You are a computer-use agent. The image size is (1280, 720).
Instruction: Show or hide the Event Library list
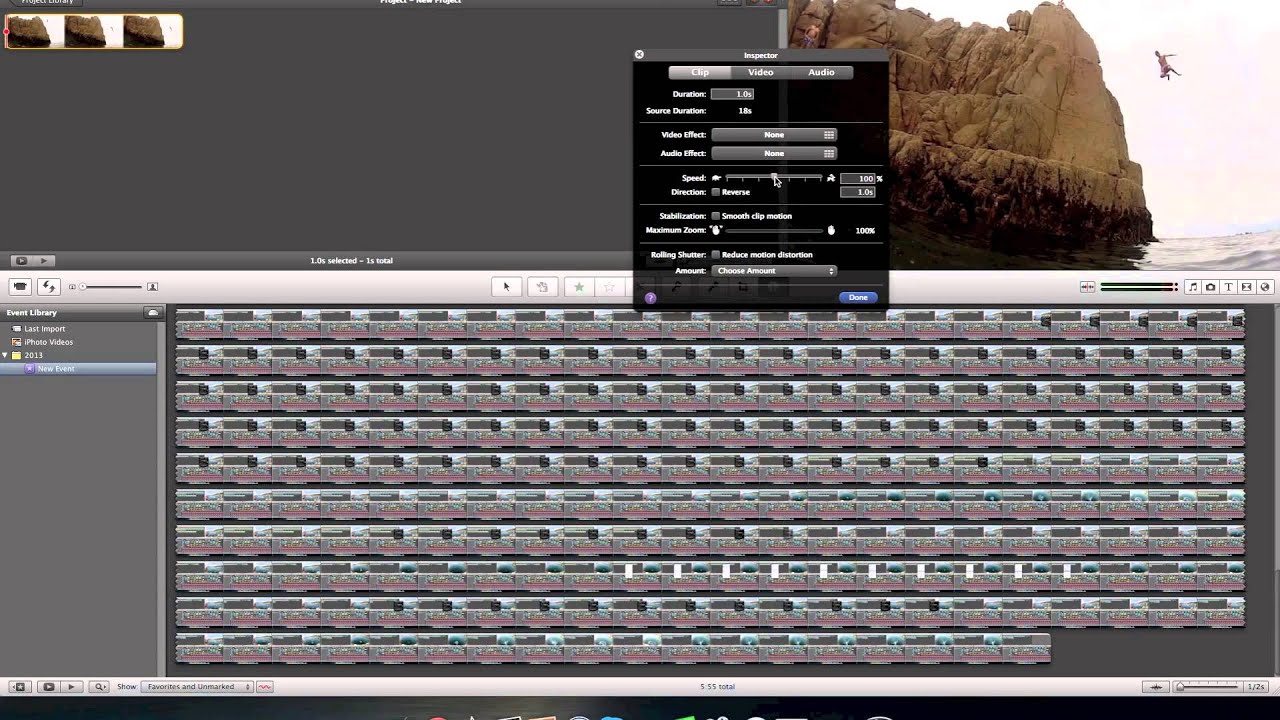pyautogui.click(x=19, y=687)
